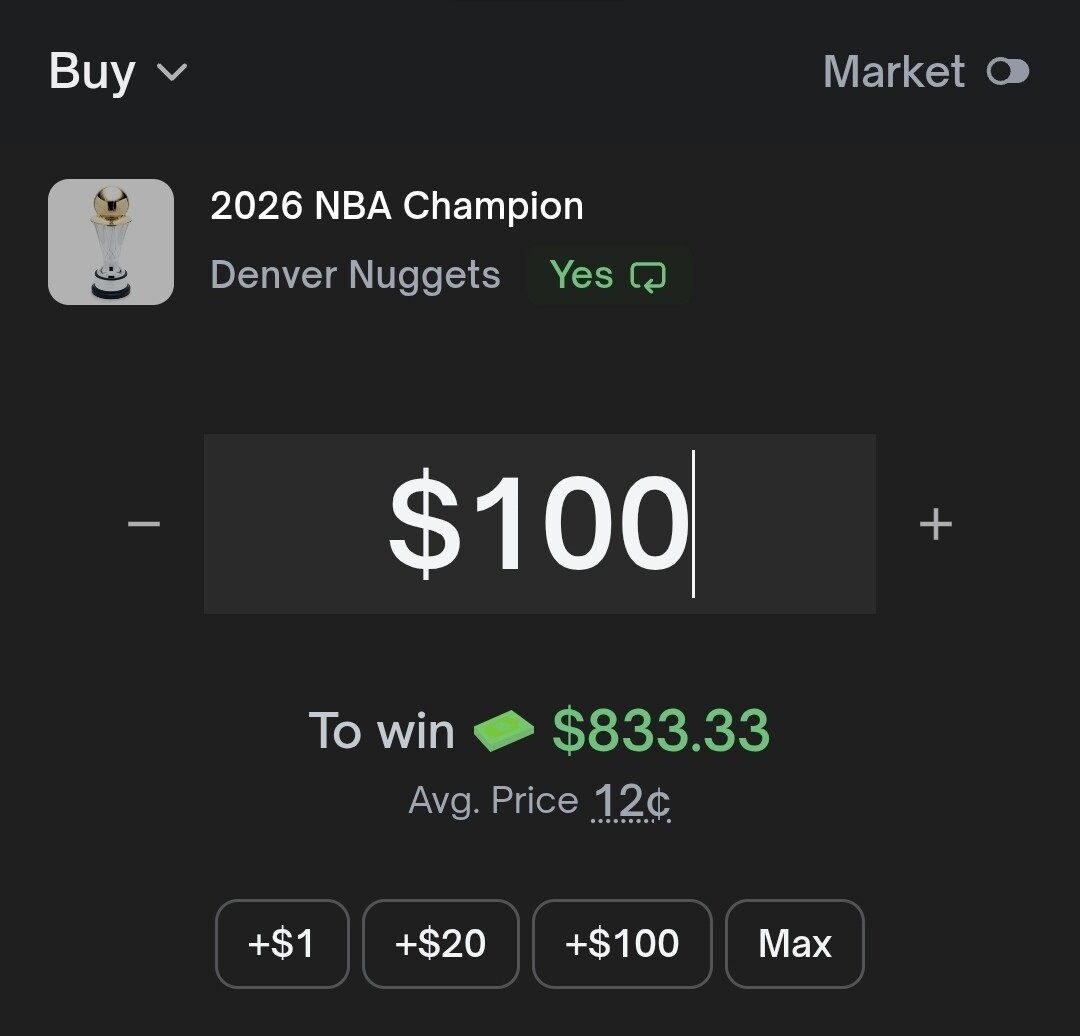Click the To win label
The height and width of the screenshot is (1036, 1080).
[x=381, y=731]
